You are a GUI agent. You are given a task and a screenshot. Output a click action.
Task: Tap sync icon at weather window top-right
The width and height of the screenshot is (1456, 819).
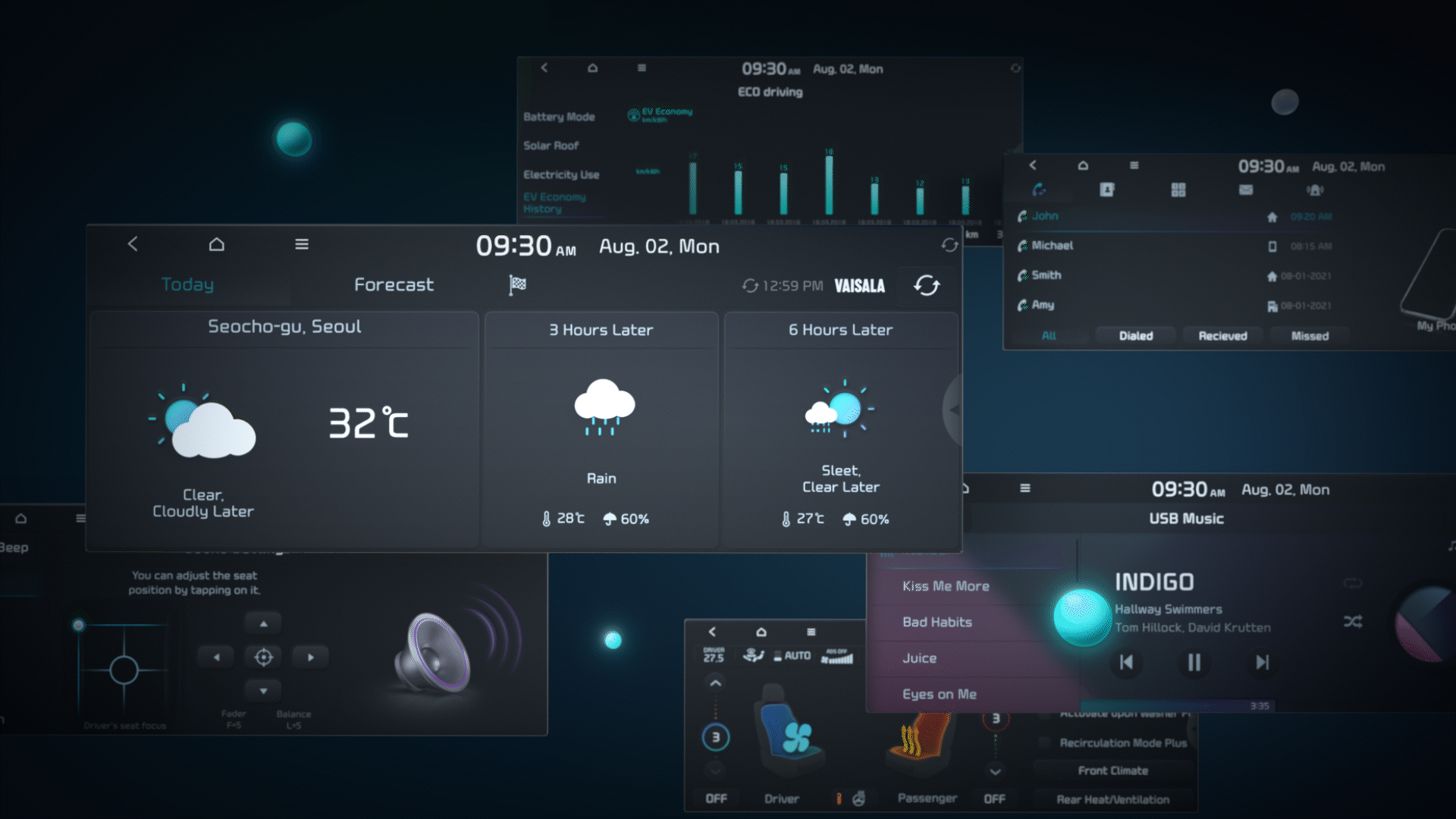pos(949,244)
